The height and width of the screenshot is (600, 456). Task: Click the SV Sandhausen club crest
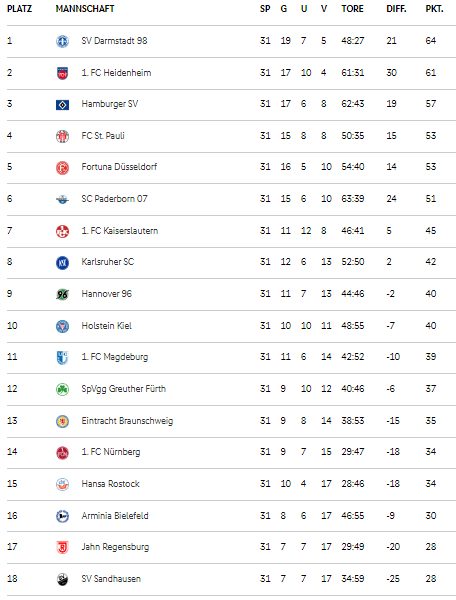tap(62, 579)
